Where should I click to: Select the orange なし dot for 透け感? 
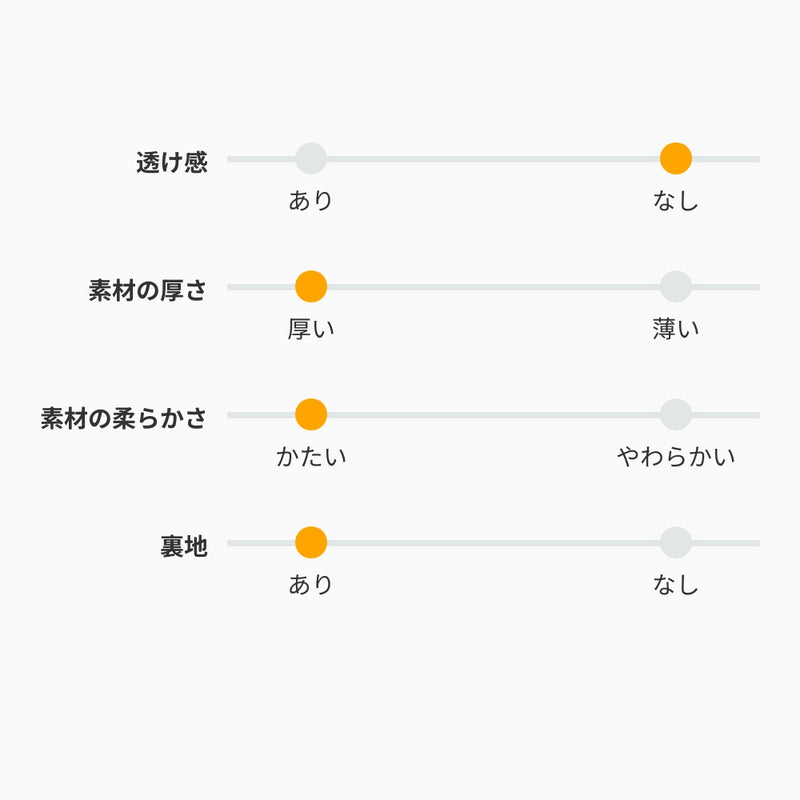tap(676, 159)
